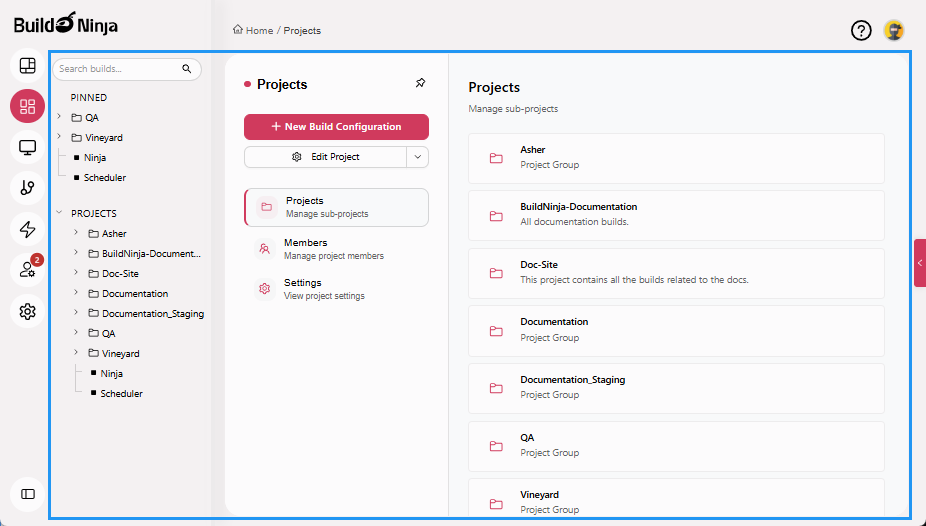Click folder icon on Doc-Site card
The height and width of the screenshot is (526, 926).
(x=496, y=273)
